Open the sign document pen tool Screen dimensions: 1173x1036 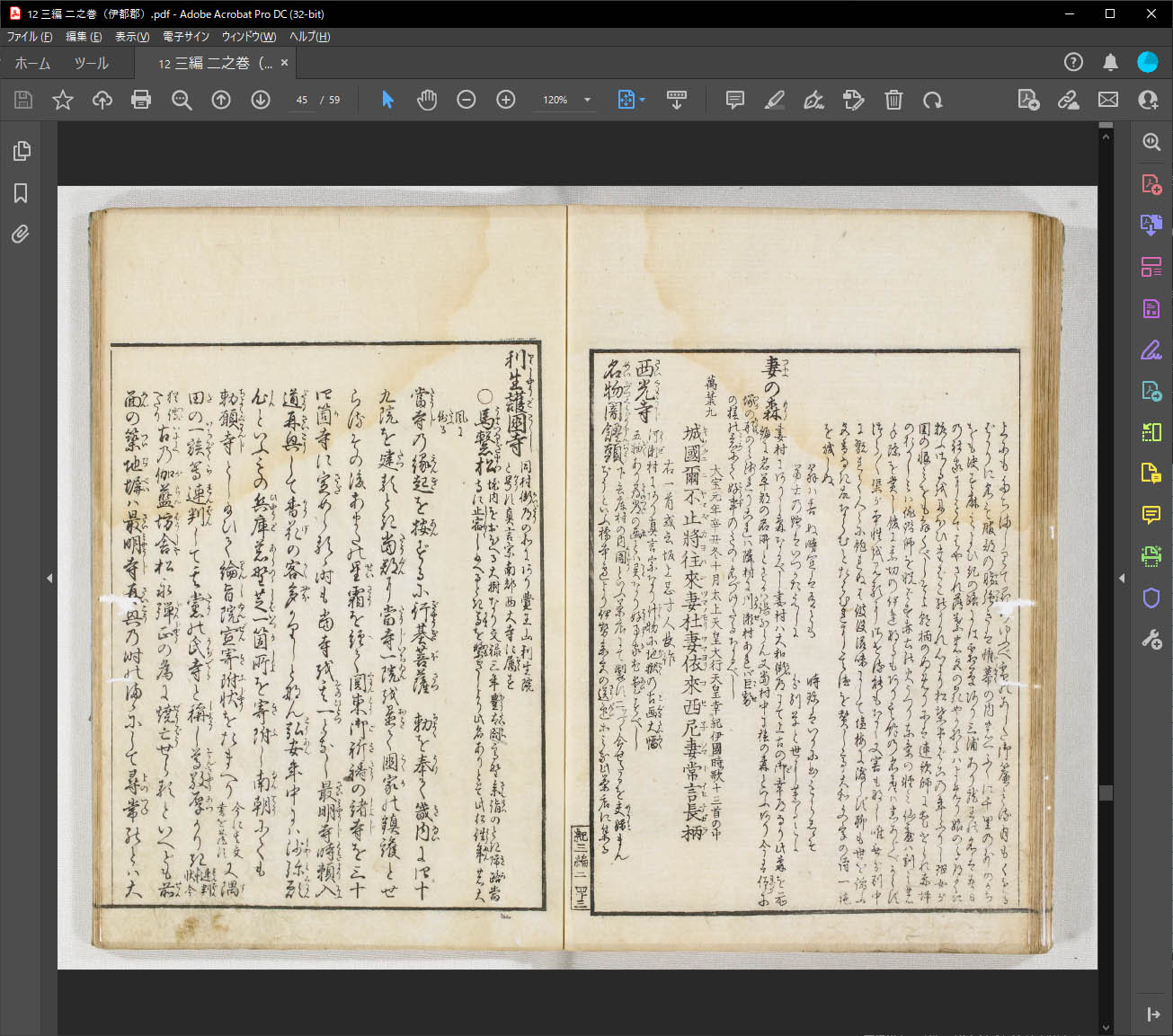[x=814, y=100]
